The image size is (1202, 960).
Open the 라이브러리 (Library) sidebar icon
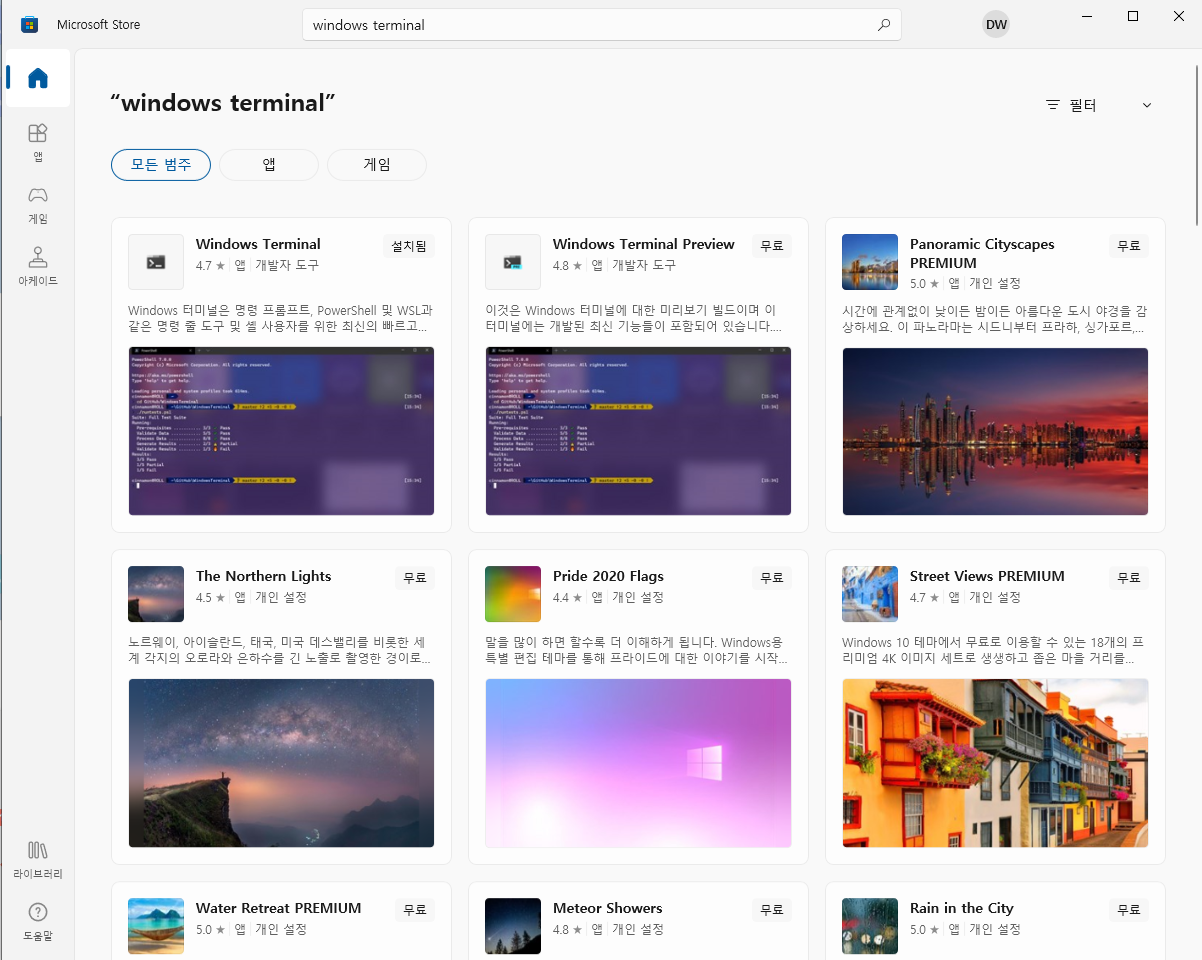(38, 859)
